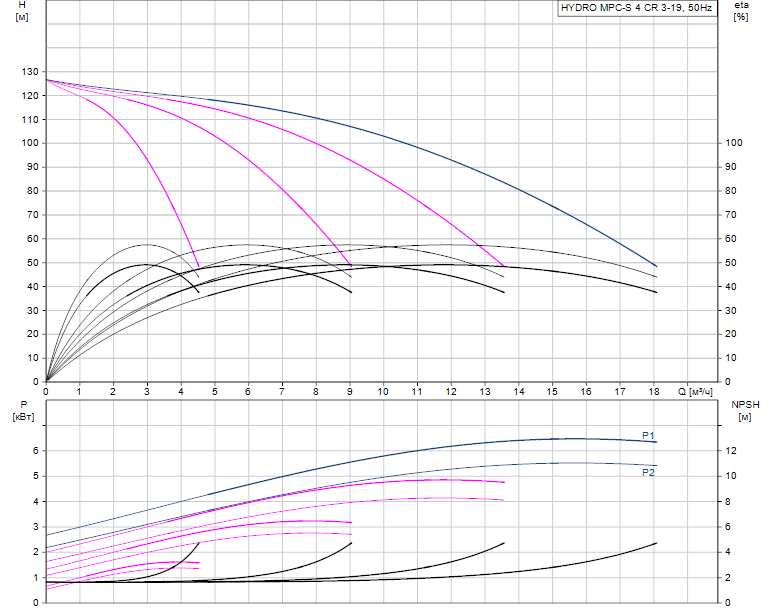Click the 12 tick on the NPSH axis
The image size is (774, 611).
(x=732, y=451)
